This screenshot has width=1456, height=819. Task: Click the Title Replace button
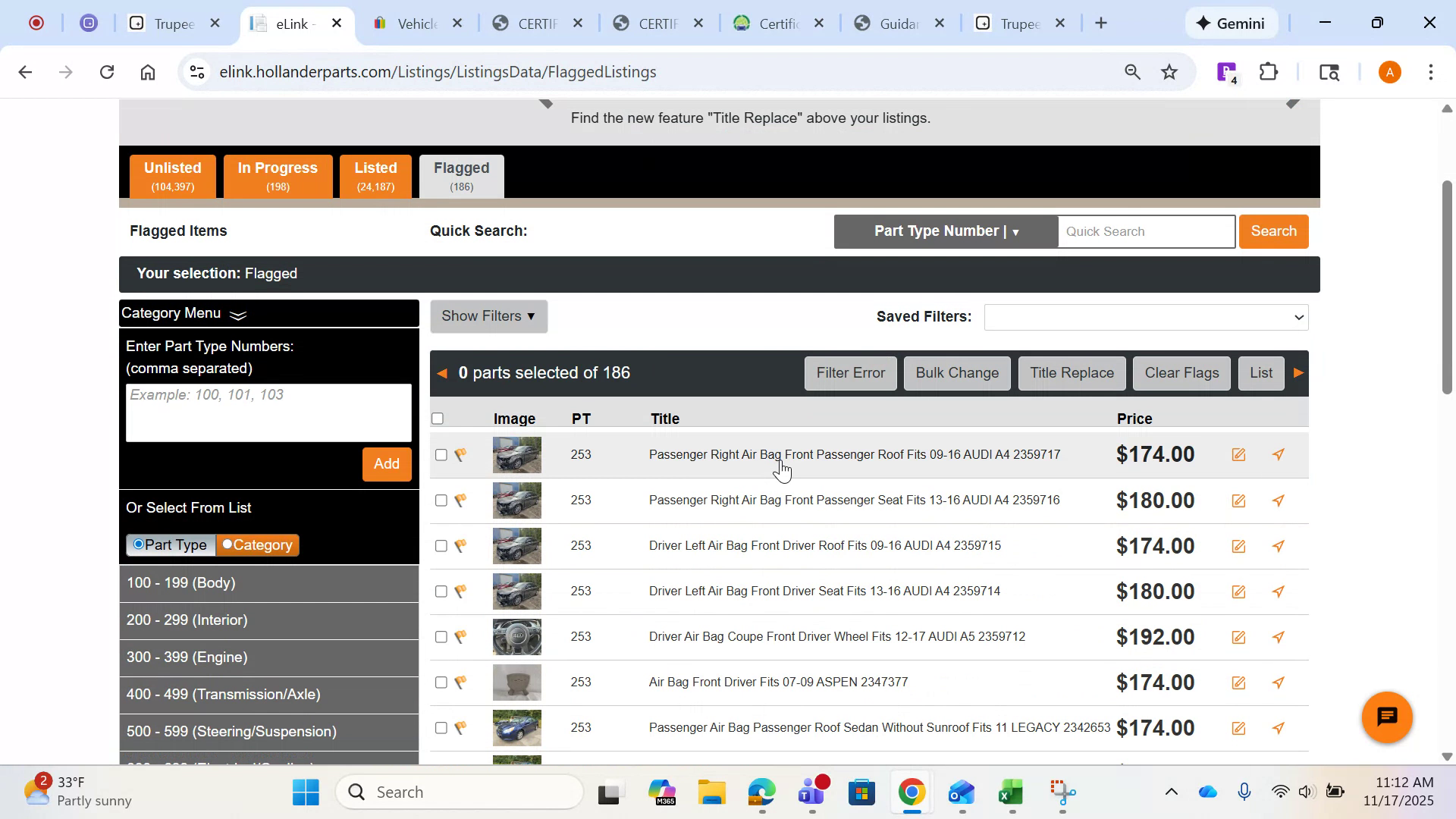tap(1072, 372)
